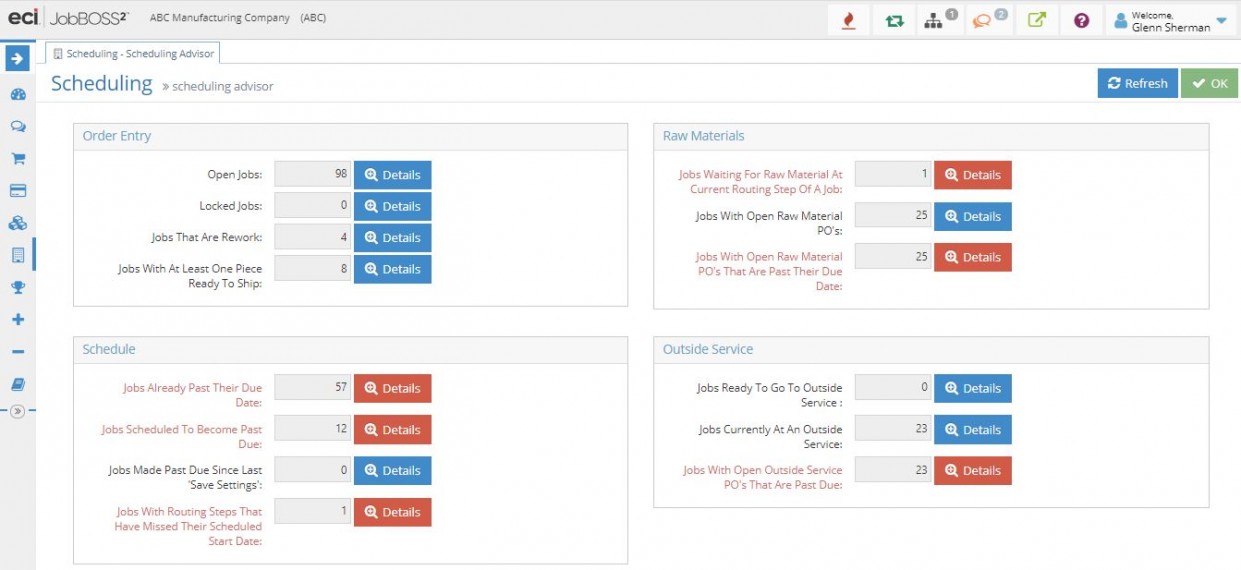1241x570 pixels.
Task: Details for Jobs Made Past Due Since Save
Action: point(392,470)
